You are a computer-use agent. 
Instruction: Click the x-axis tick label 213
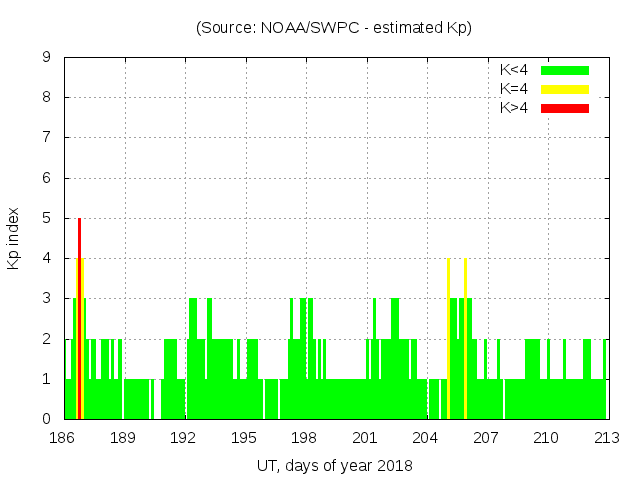coord(606,438)
